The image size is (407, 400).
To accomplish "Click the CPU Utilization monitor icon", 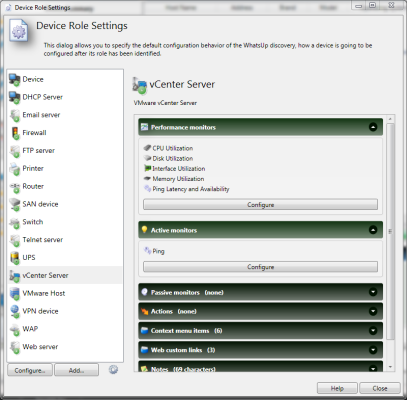I will [147, 148].
